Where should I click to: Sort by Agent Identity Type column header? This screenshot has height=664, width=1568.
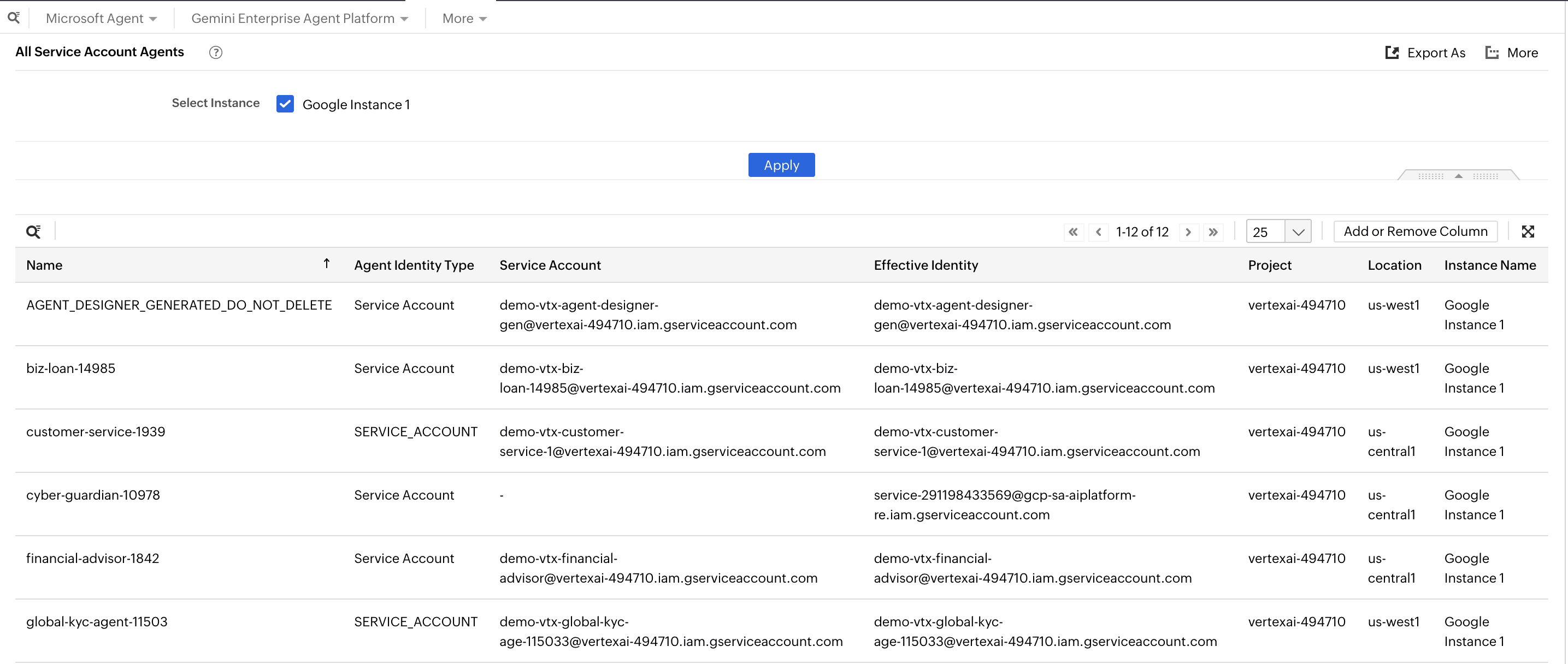414,265
